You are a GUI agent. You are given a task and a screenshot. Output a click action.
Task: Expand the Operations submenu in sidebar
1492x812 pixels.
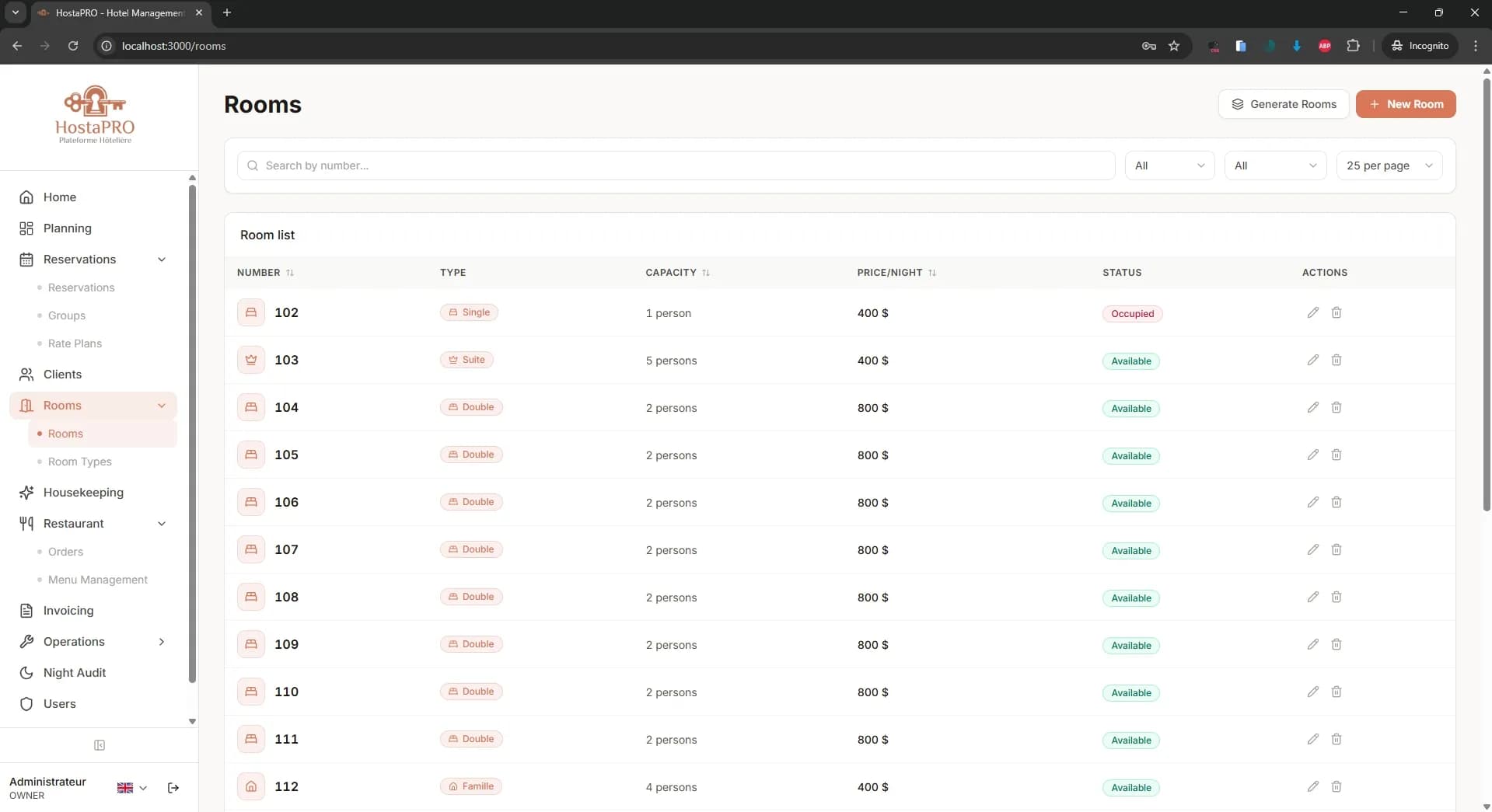(161, 642)
